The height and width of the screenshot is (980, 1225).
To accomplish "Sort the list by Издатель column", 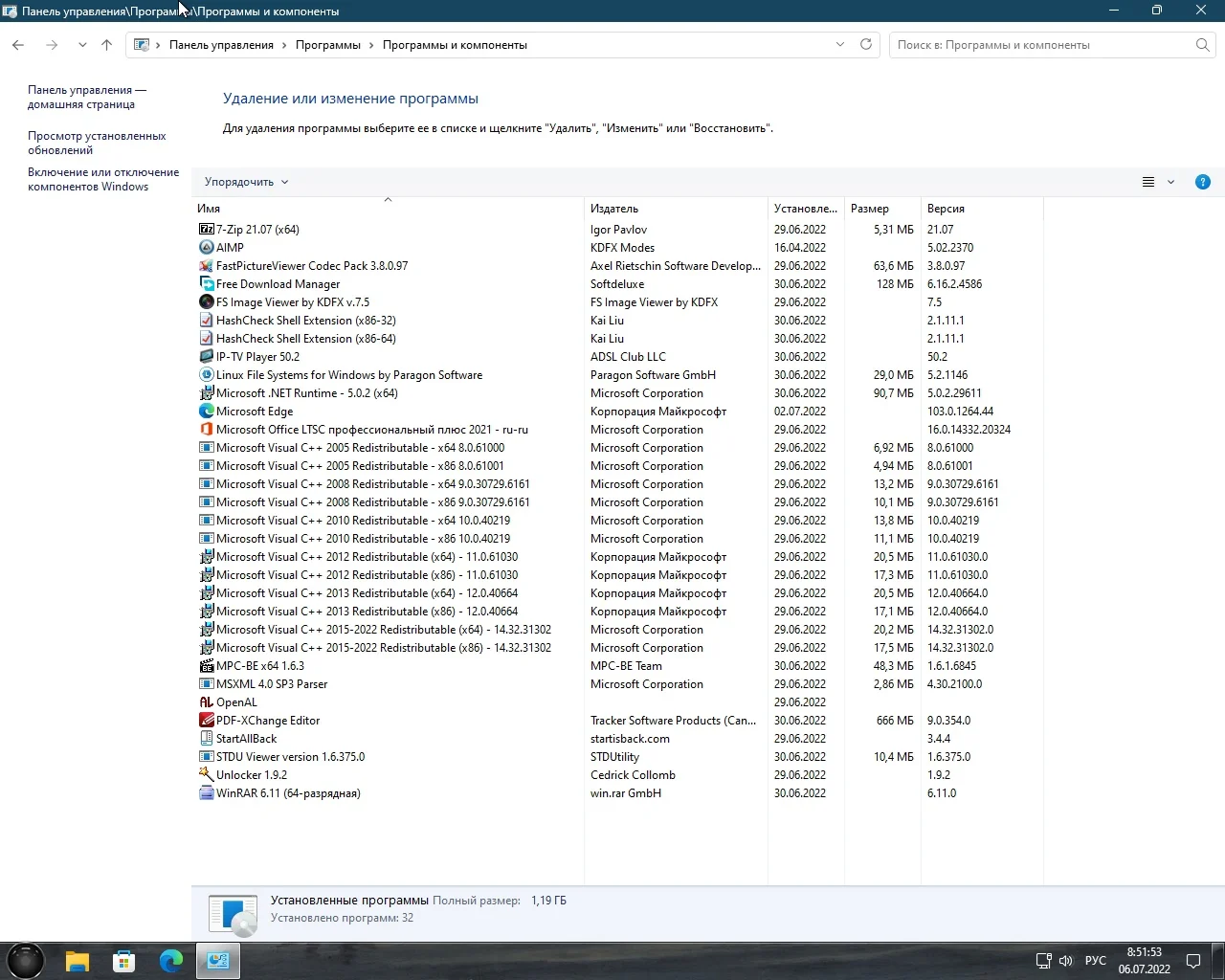I will [614, 209].
